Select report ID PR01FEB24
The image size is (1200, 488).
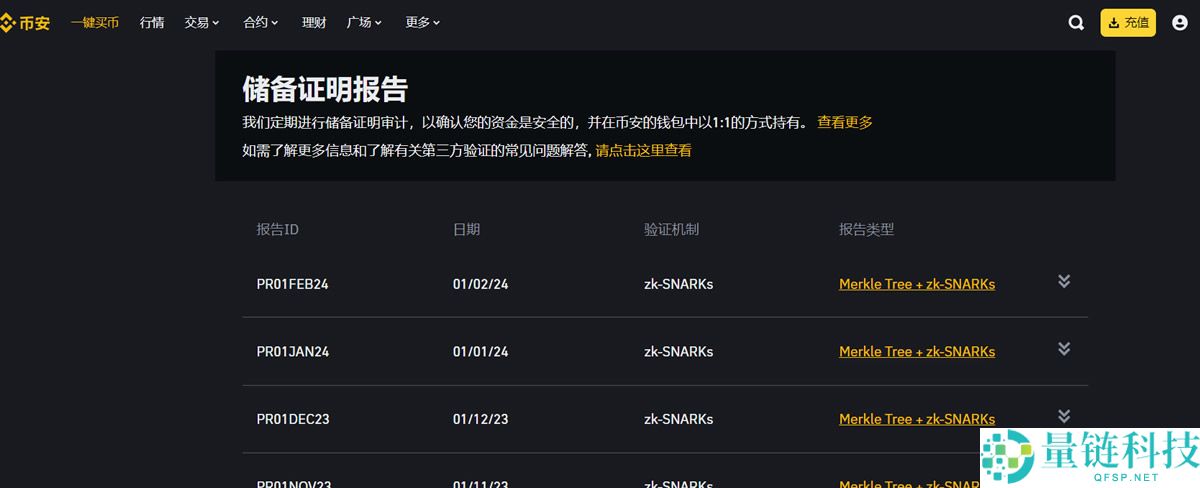click(293, 284)
